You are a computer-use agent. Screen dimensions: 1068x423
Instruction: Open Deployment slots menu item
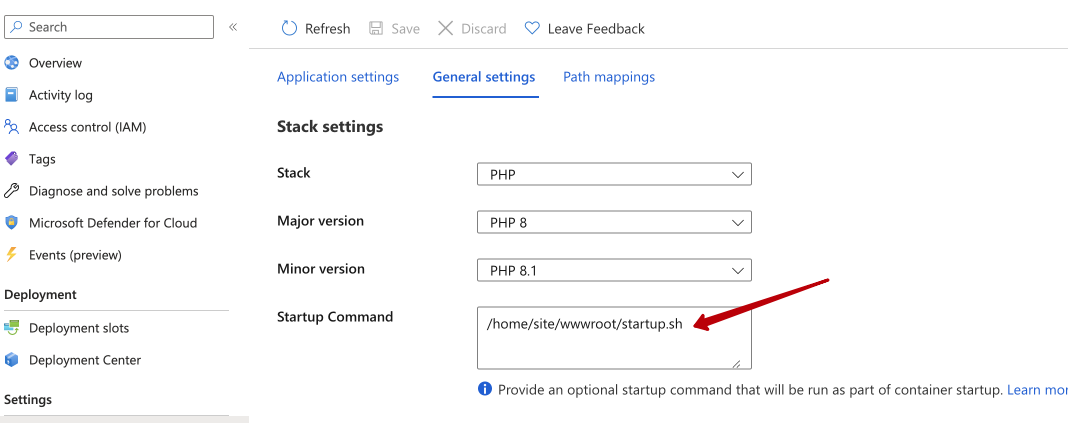pyautogui.click(x=79, y=328)
